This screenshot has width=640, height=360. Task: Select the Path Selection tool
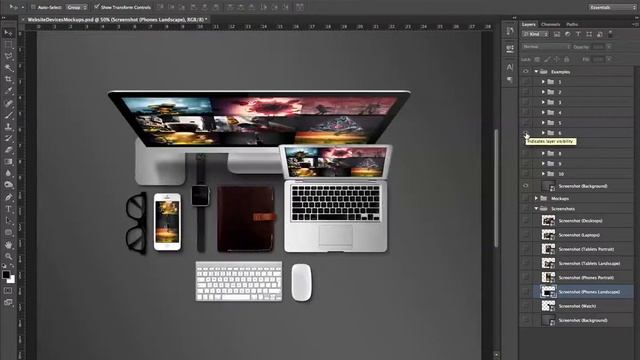[x=8, y=221]
